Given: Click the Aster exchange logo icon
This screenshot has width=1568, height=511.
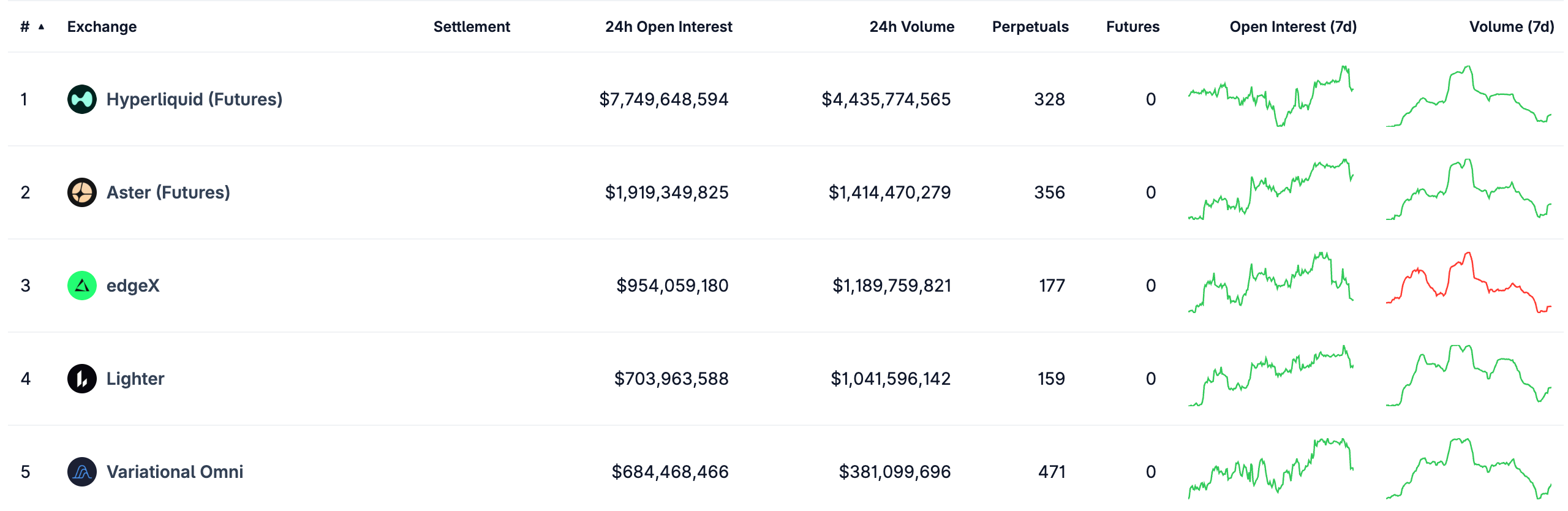Looking at the screenshot, I should point(81,192).
